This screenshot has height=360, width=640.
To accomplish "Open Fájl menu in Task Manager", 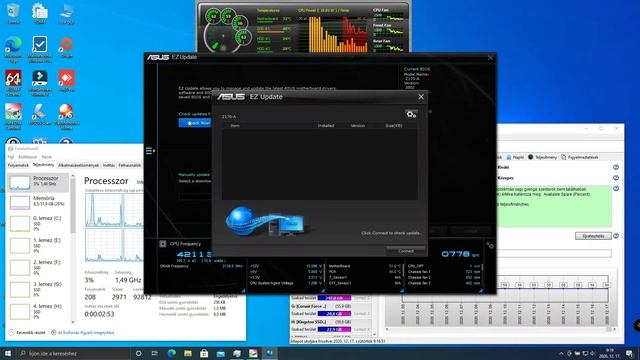I will click(x=11, y=157).
